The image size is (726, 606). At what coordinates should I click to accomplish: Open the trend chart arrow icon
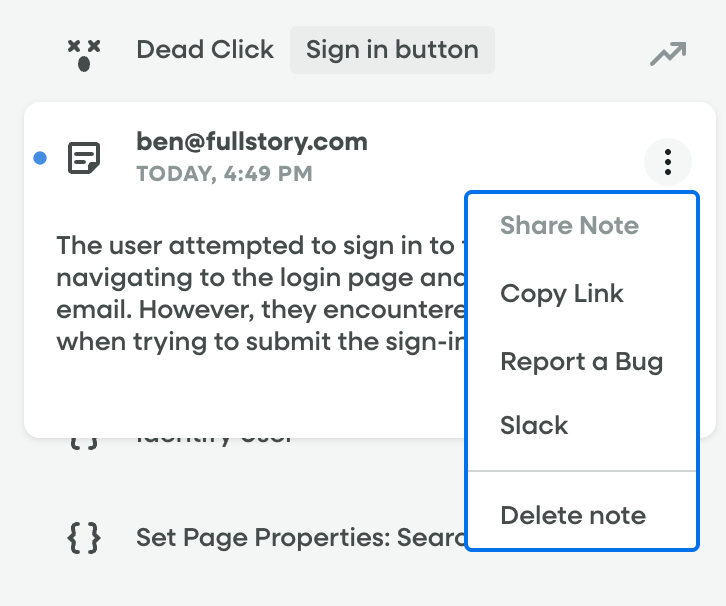[667, 54]
